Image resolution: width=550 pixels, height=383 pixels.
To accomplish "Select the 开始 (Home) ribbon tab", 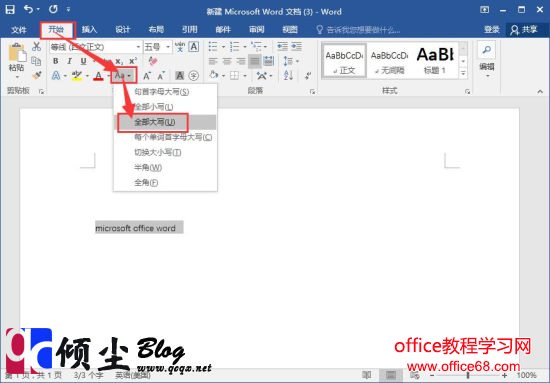I will coord(56,29).
